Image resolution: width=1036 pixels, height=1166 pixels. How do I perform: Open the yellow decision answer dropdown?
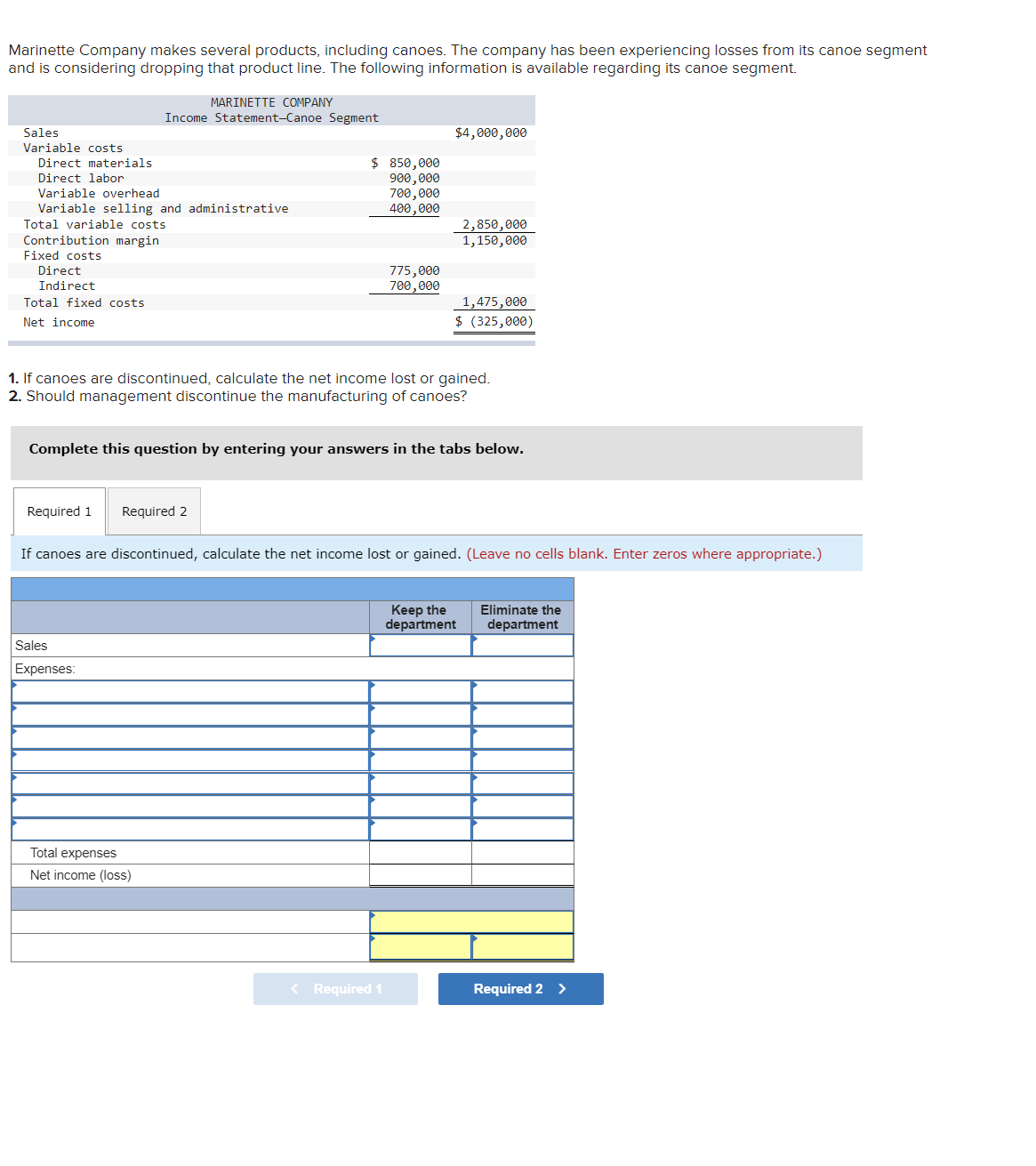(x=471, y=922)
